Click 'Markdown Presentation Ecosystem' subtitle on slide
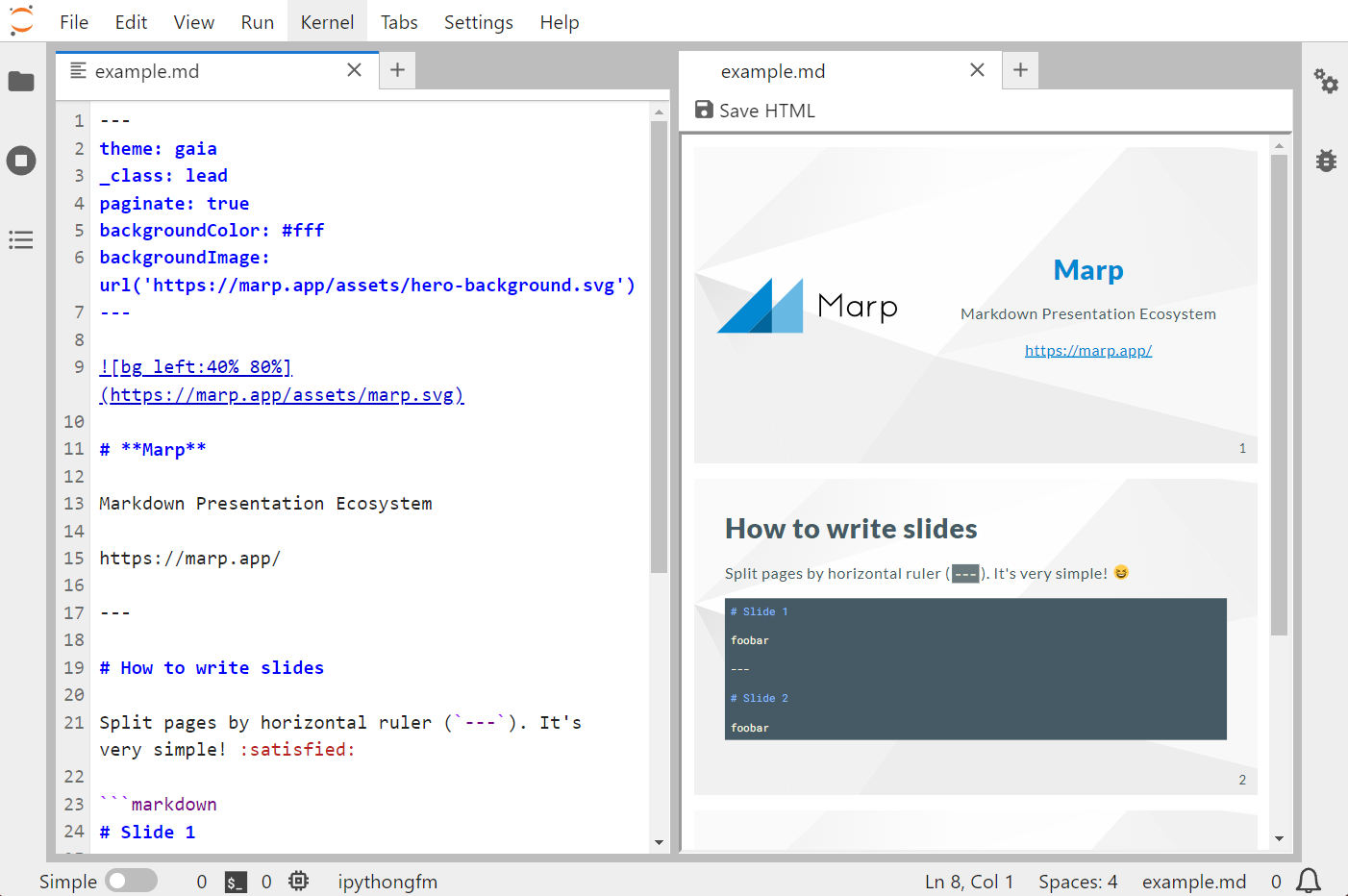 pos(1088,313)
